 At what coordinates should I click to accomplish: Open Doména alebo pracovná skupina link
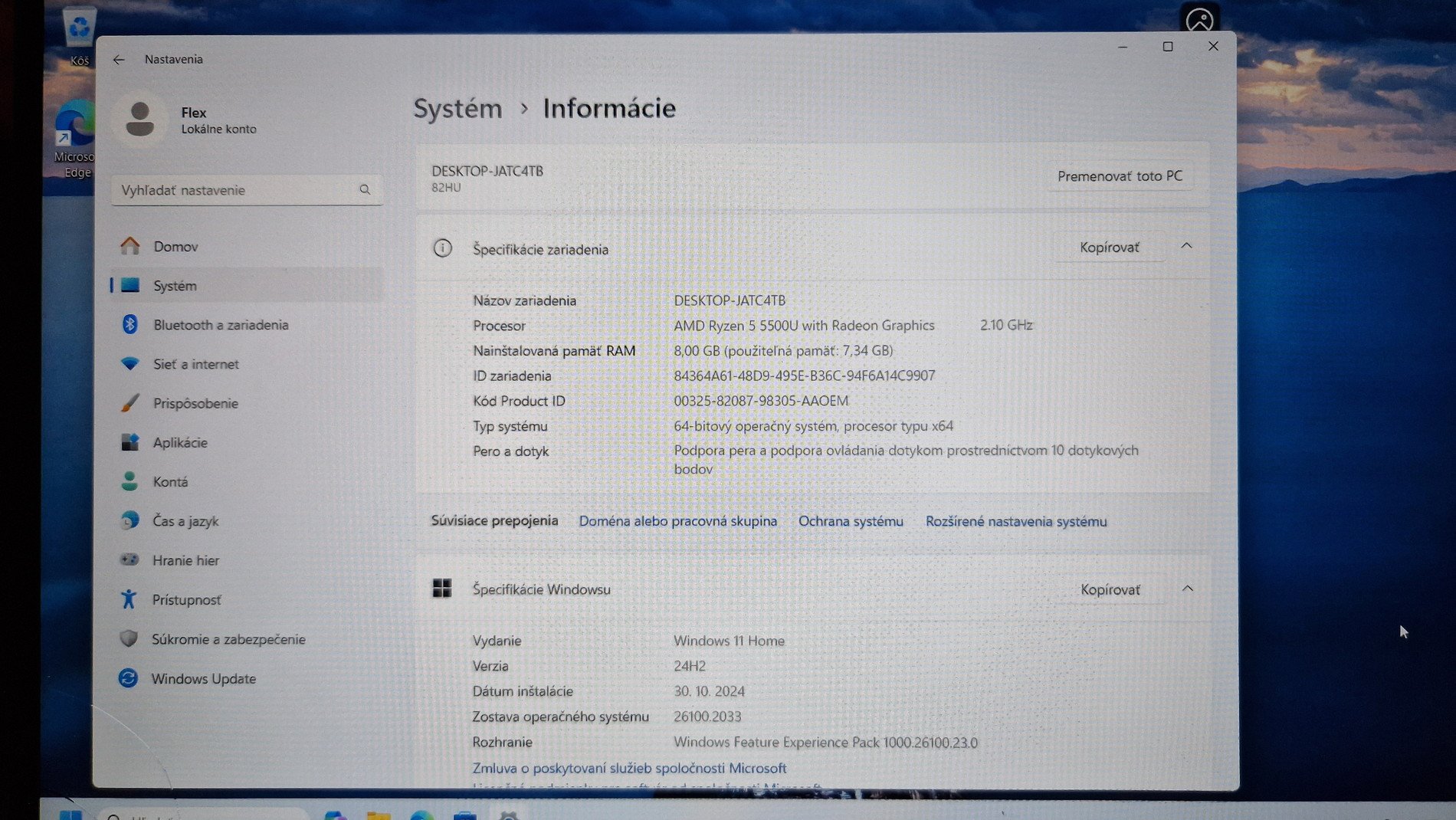coord(677,521)
